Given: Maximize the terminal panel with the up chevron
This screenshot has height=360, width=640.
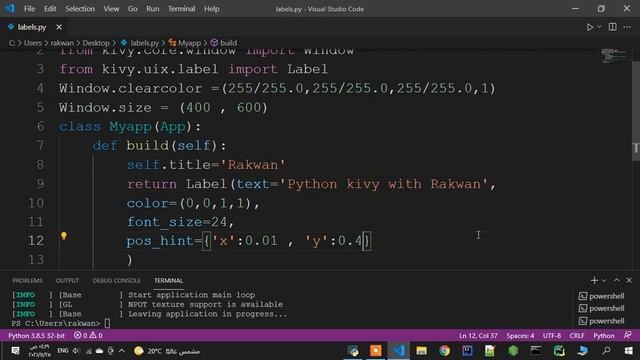Looking at the screenshot, I should [617, 280].
